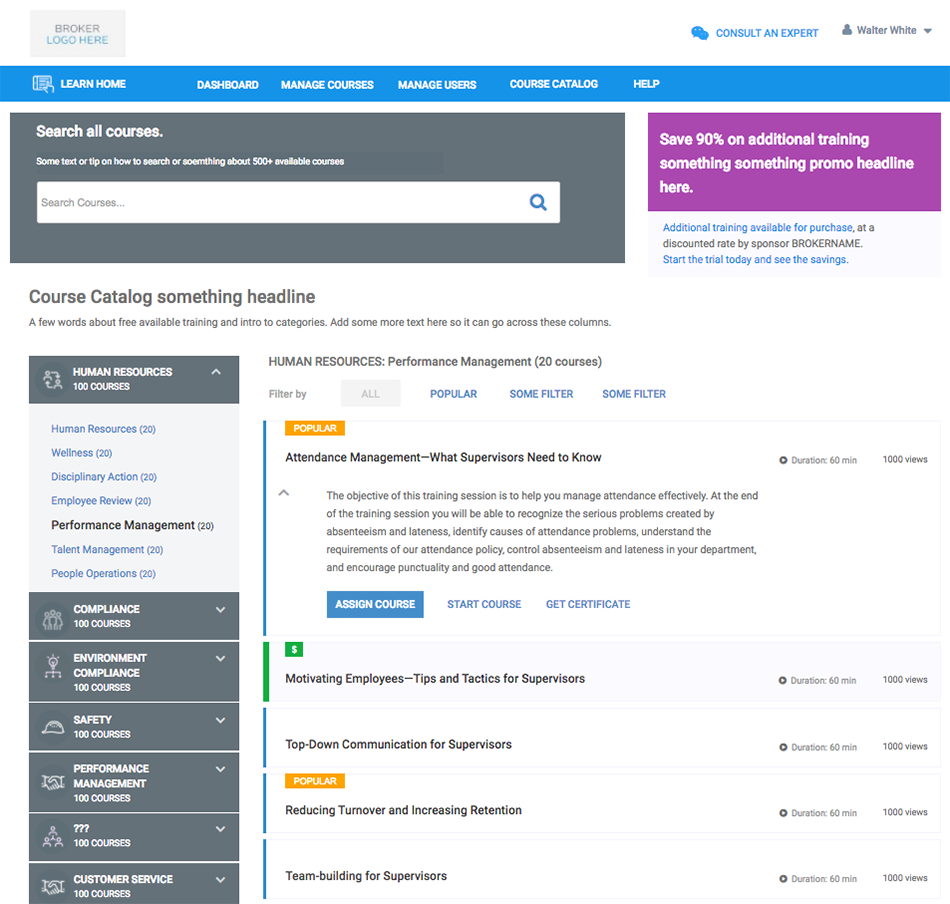This screenshot has width=950, height=904.
Task: Expand the Compliance category chevron
Action: (220, 609)
